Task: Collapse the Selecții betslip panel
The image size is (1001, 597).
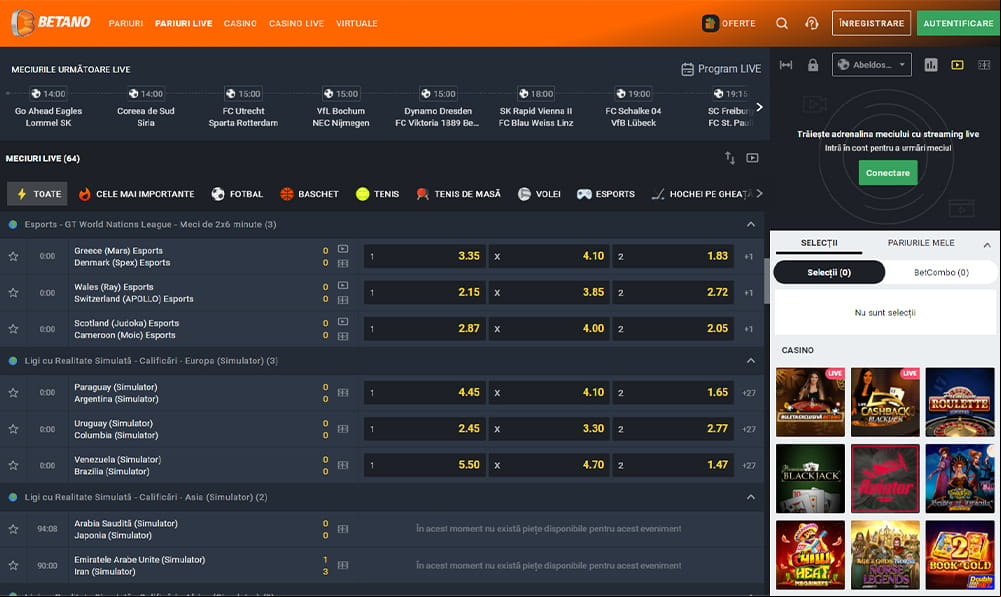Action: pos(987,245)
